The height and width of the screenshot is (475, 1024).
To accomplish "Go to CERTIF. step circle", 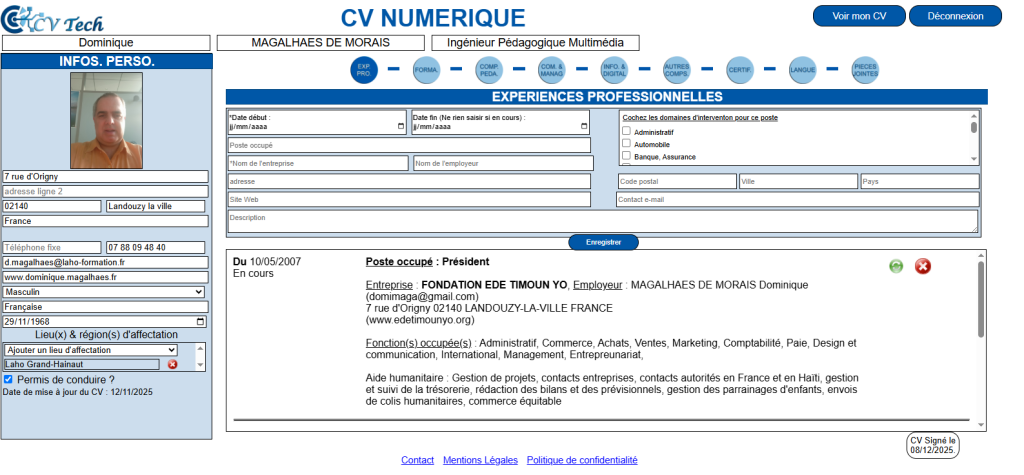I will point(740,69).
